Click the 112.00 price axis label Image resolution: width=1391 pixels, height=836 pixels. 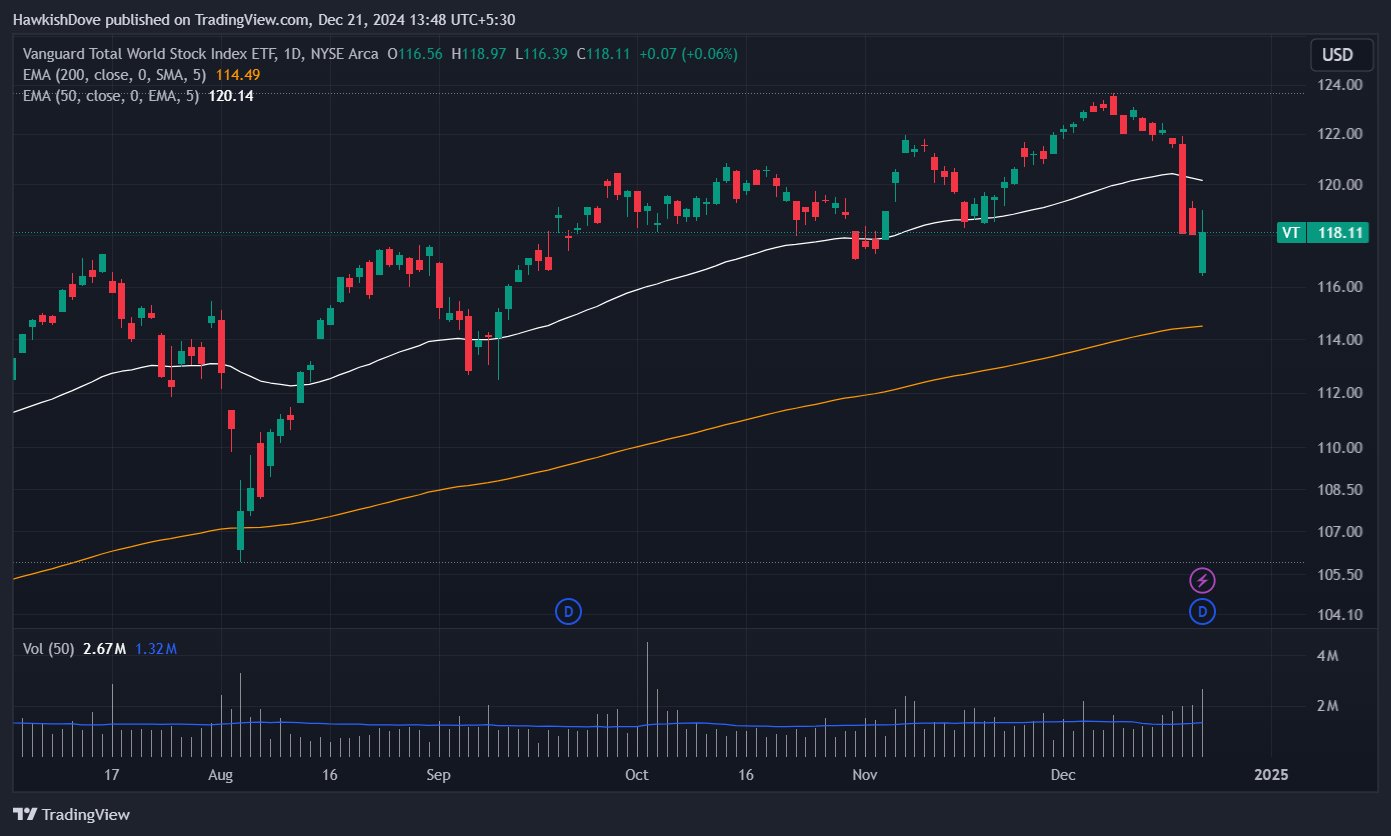click(1340, 393)
